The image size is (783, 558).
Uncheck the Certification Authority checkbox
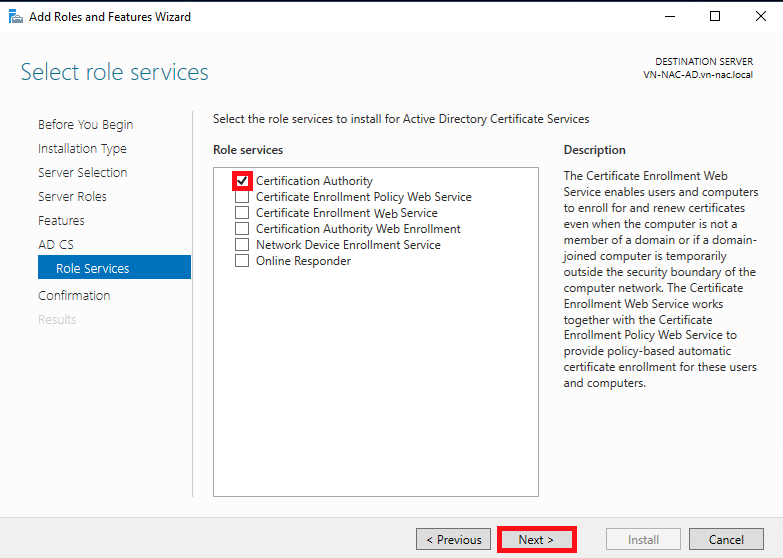pyautogui.click(x=242, y=181)
